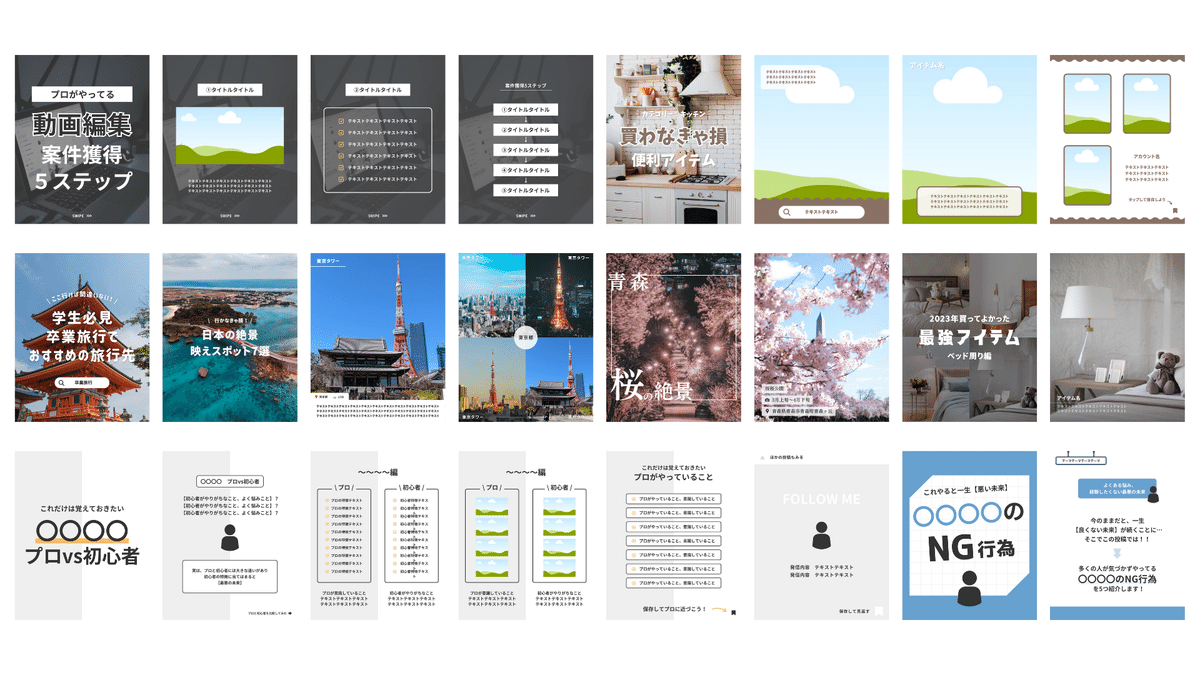The height and width of the screenshot is (675, 1200).
Task: Click first checkbox in ②タイトルタイトル checklist
Action: [341, 121]
